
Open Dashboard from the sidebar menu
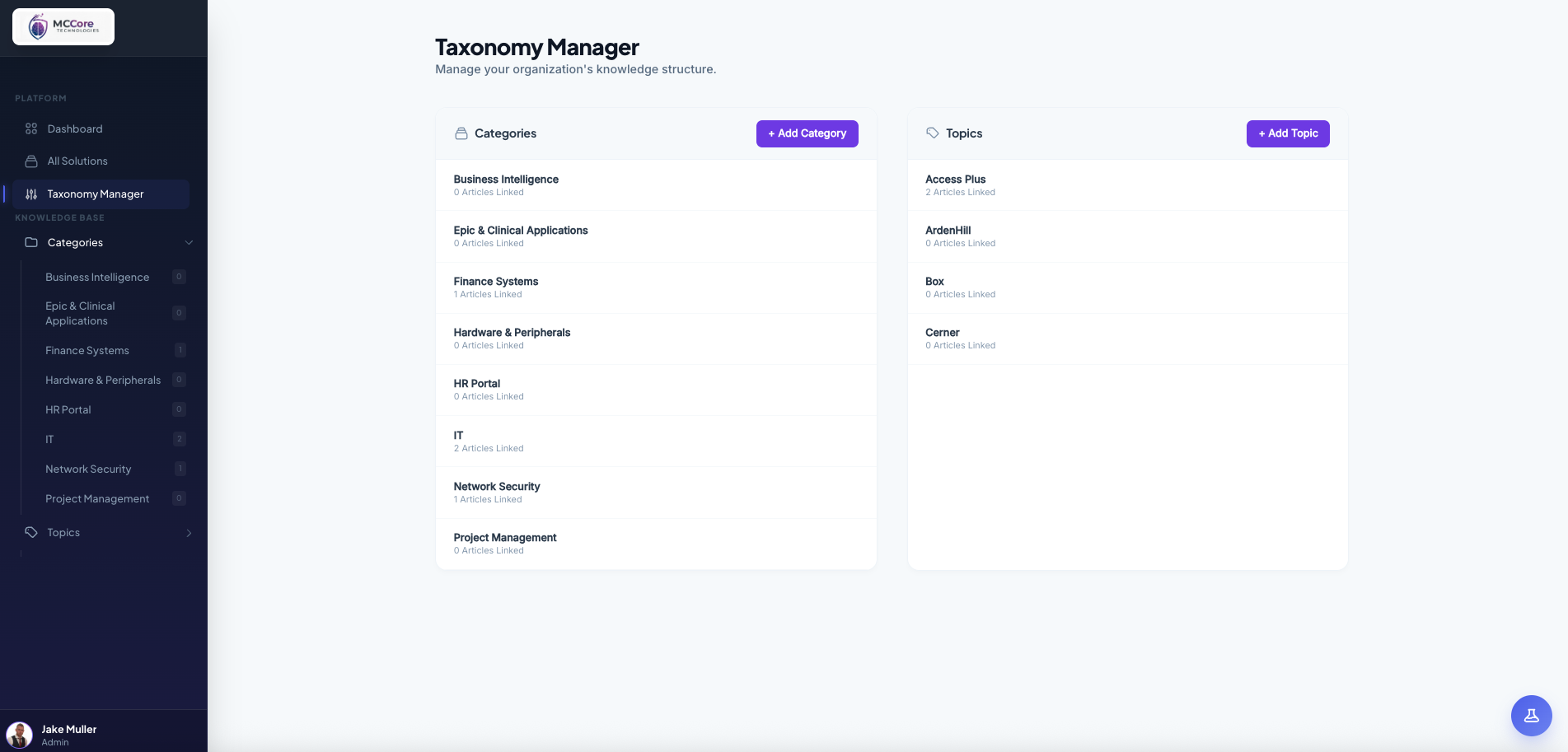click(x=75, y=128)
